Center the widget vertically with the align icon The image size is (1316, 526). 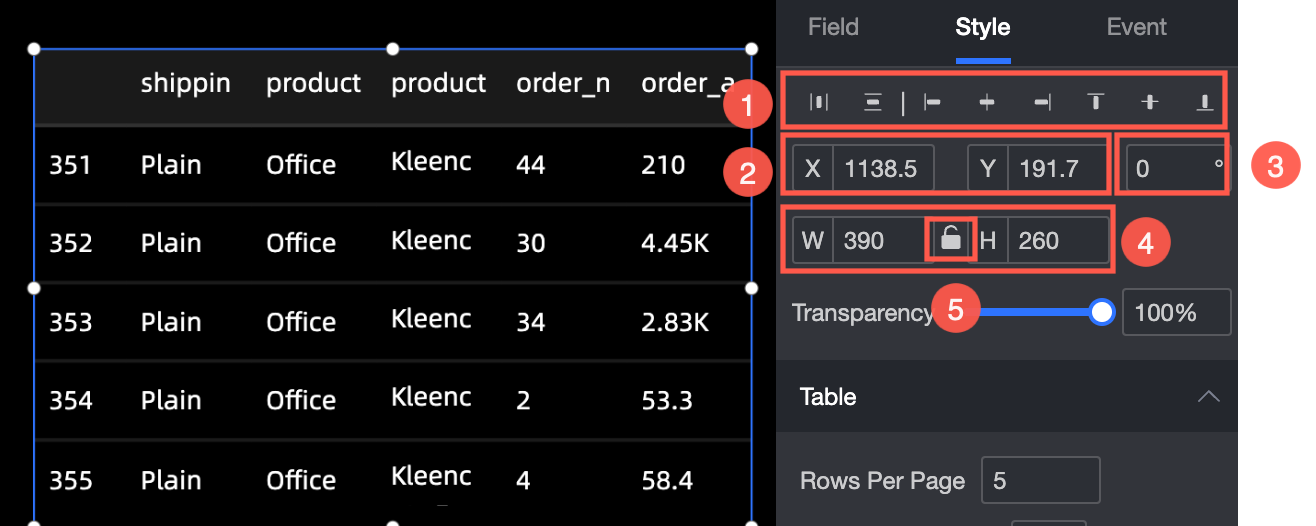(x=1151, y=101)
